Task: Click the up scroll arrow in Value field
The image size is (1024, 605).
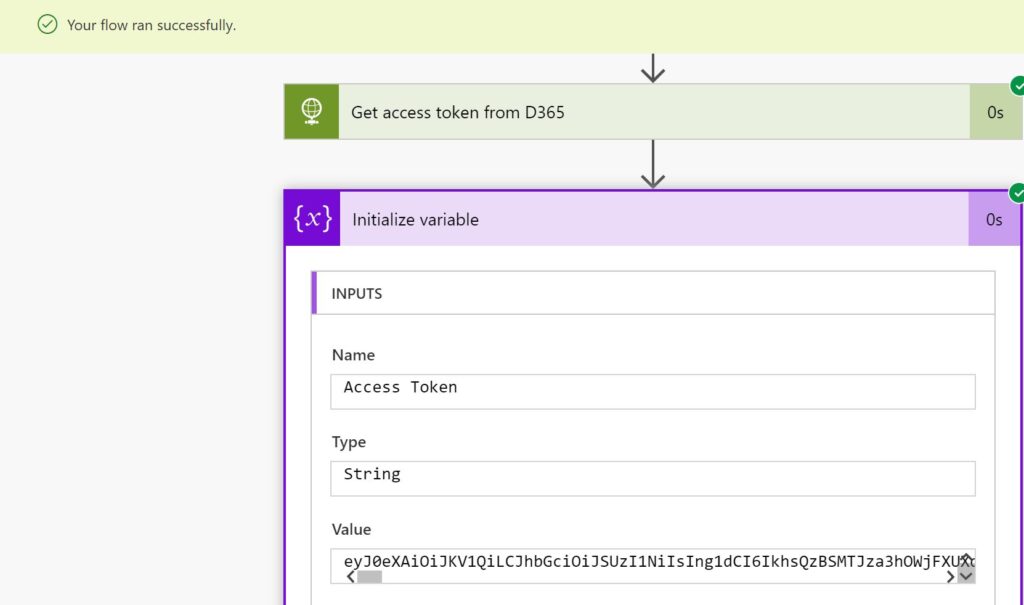Action: tap(966, 558)
